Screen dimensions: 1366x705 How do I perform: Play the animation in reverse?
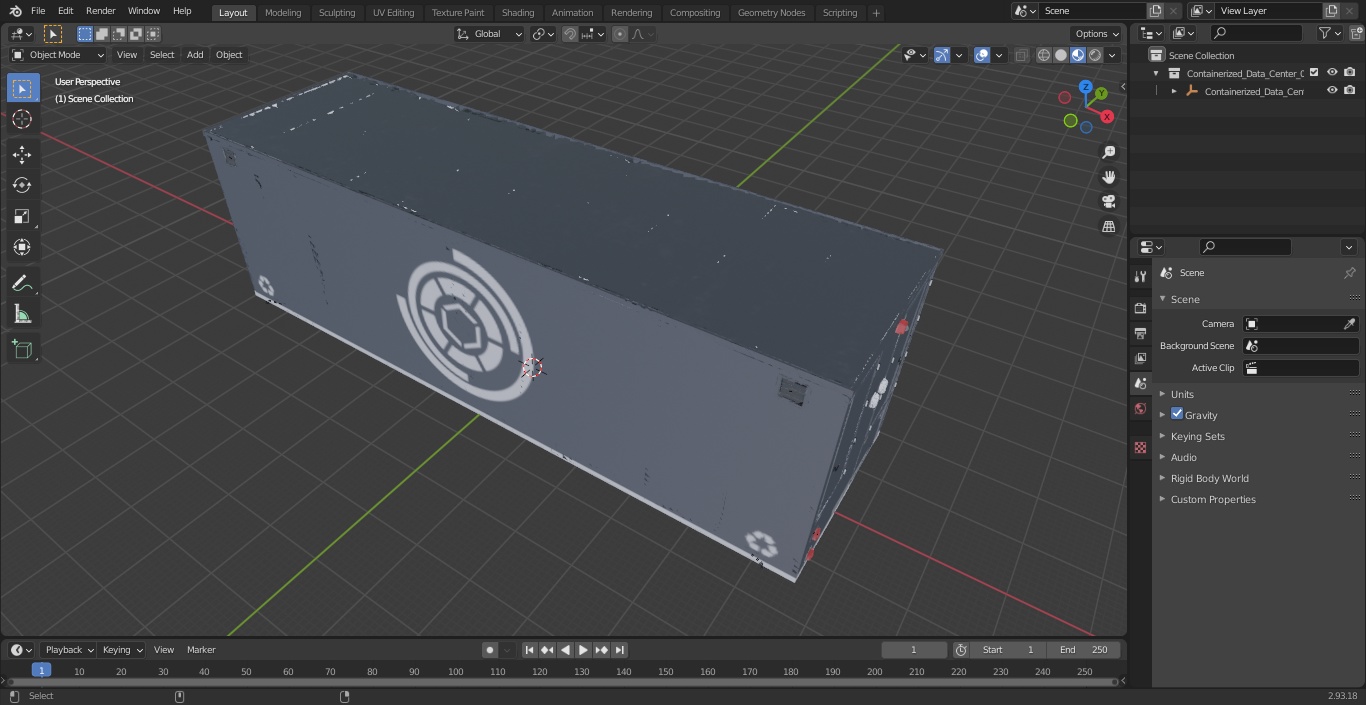coord(566,650)
